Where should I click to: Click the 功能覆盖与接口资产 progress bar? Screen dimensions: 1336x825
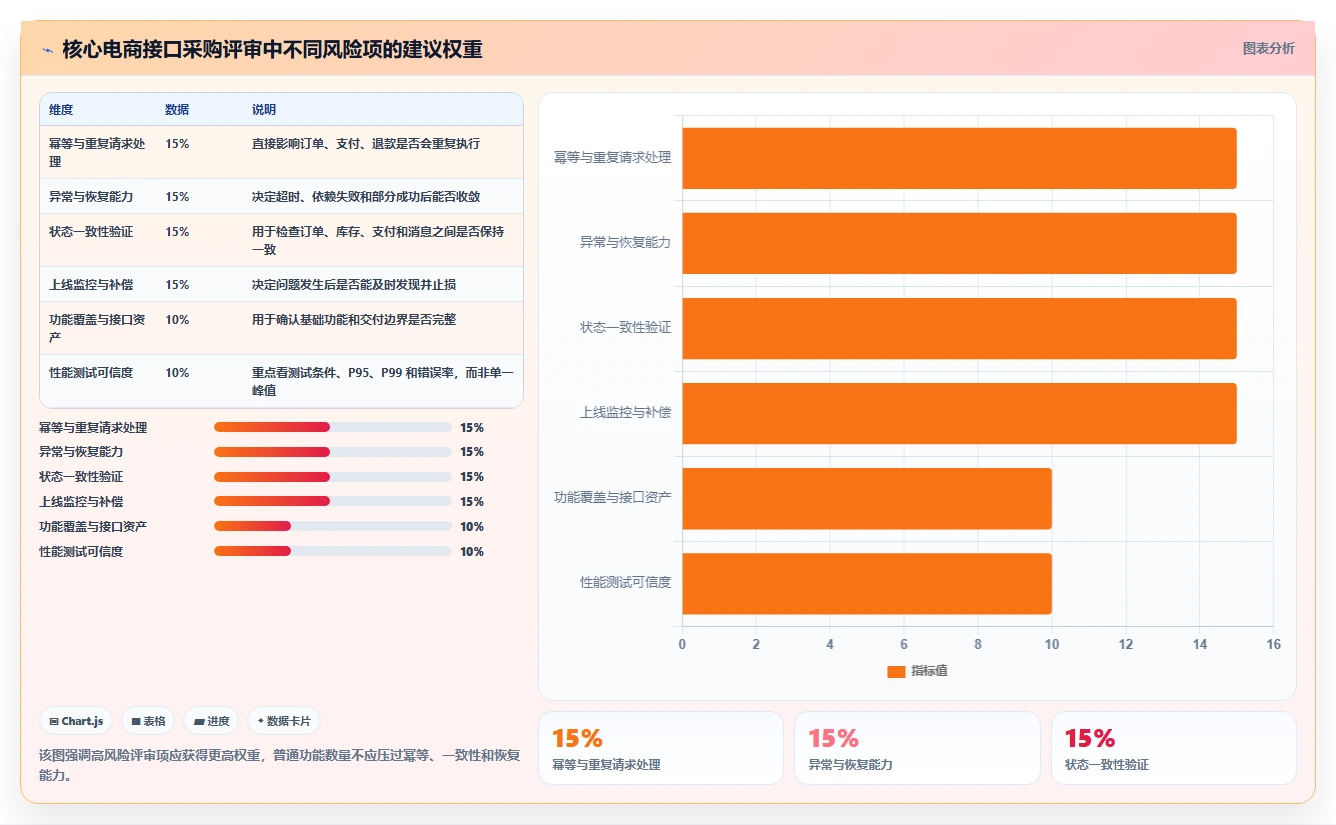pyautogui.click(x=333, y=526)
